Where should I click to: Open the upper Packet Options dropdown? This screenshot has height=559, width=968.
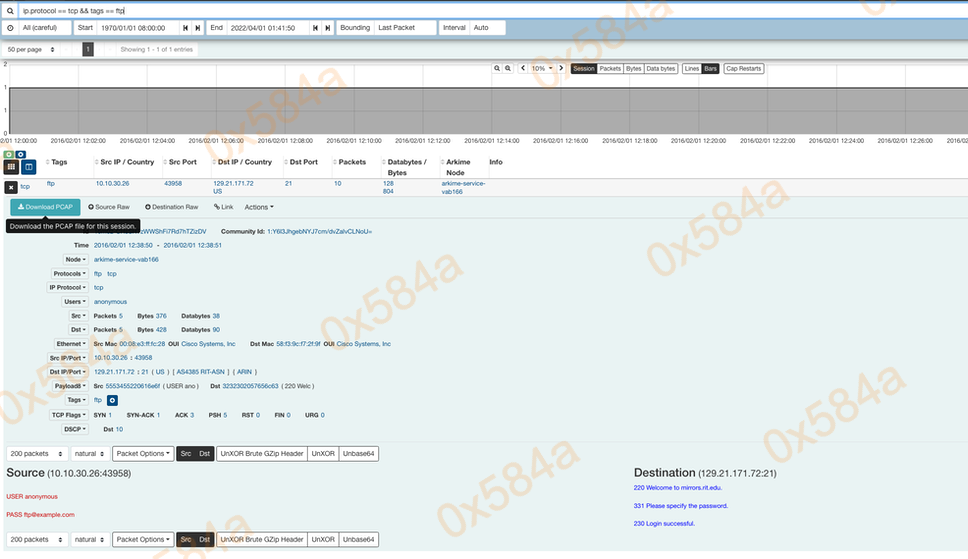point(141,453)
